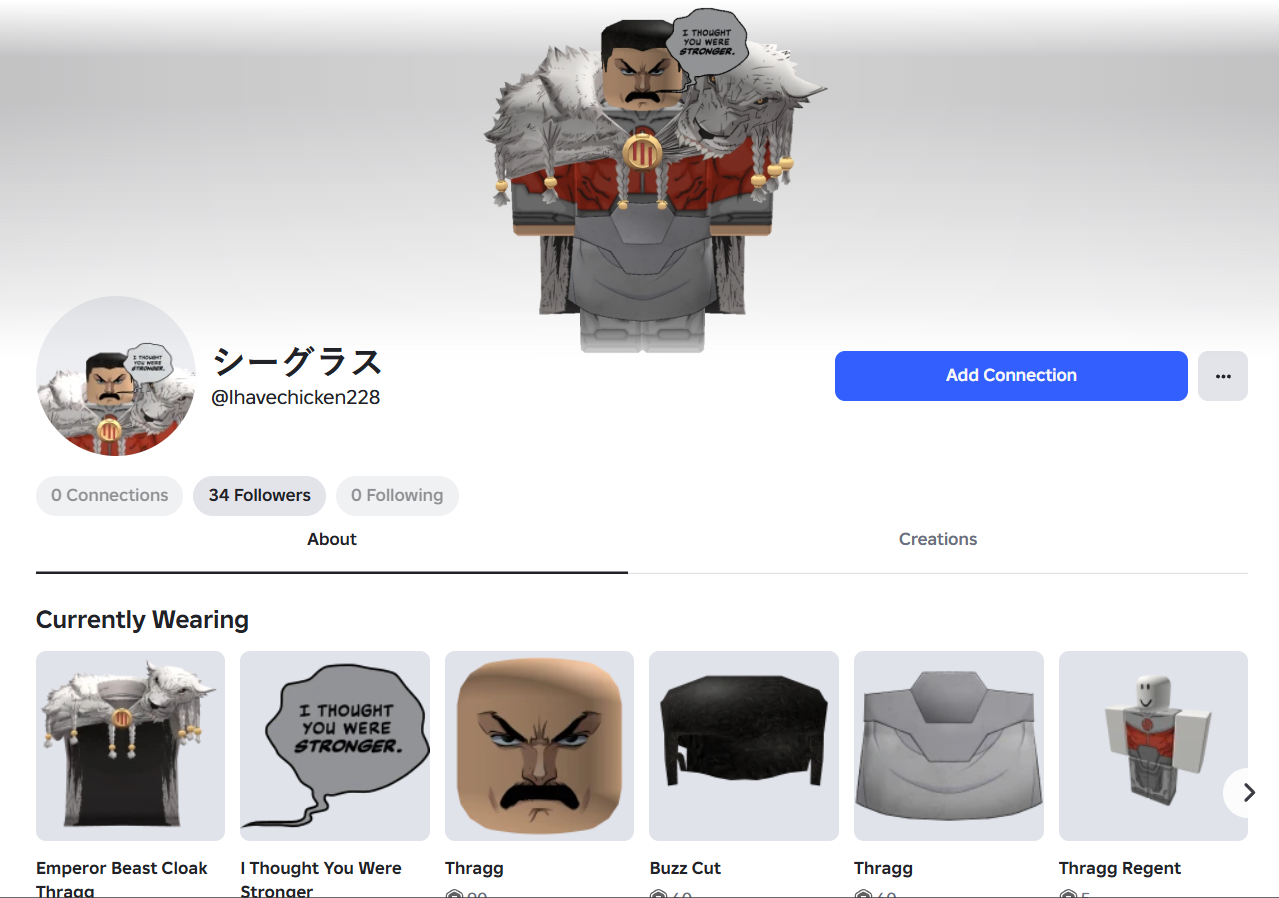Show next items with the right chevron arrow
Viewport: 1279px width, 898px height.
1248,793
